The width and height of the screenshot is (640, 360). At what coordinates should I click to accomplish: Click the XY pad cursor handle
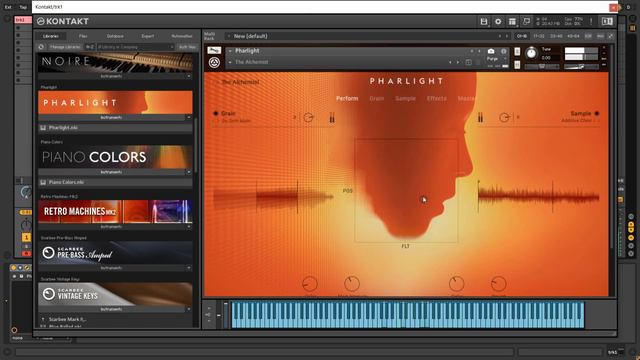423,199
